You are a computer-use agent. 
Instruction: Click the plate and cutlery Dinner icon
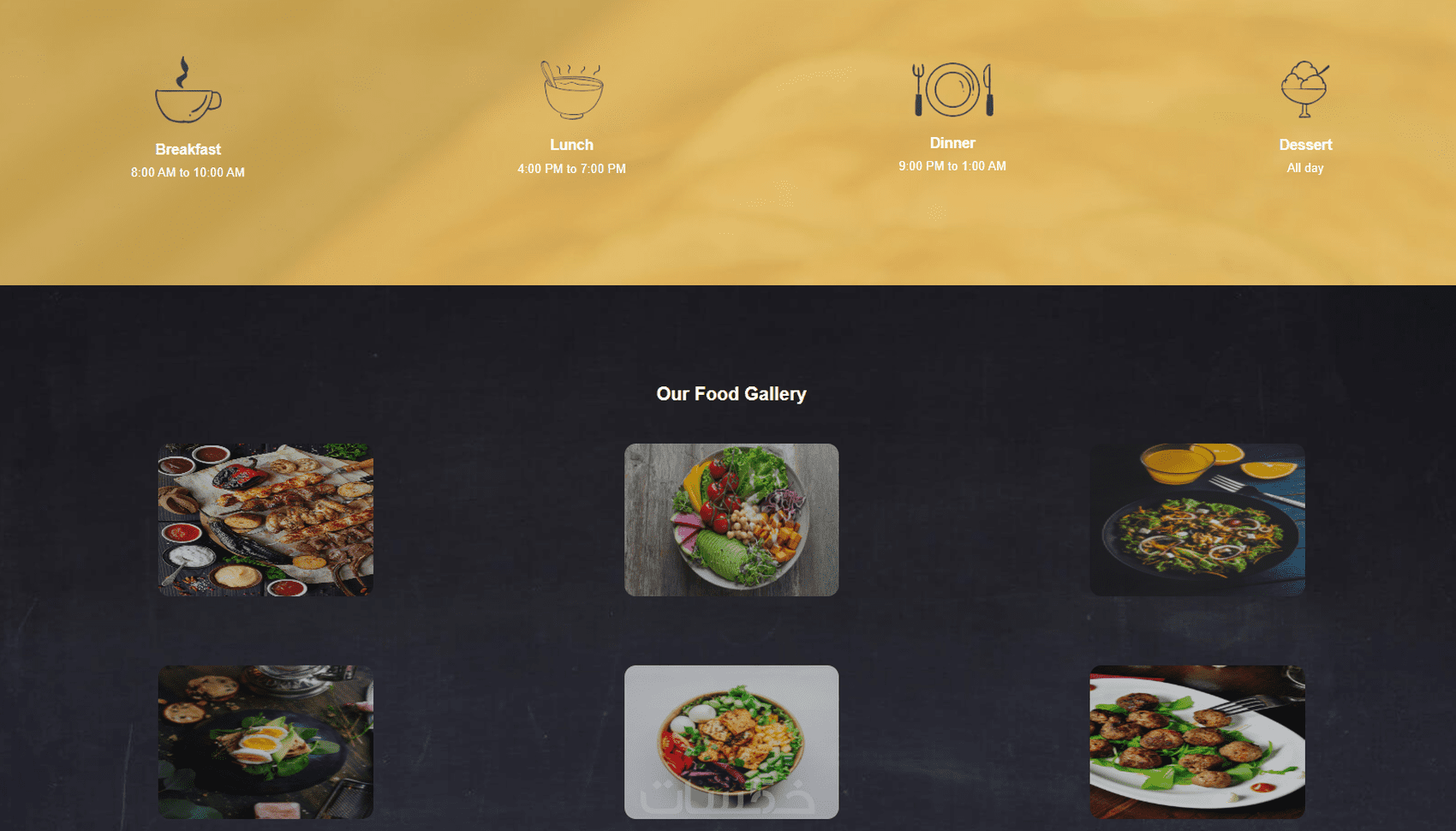(952, 89)
